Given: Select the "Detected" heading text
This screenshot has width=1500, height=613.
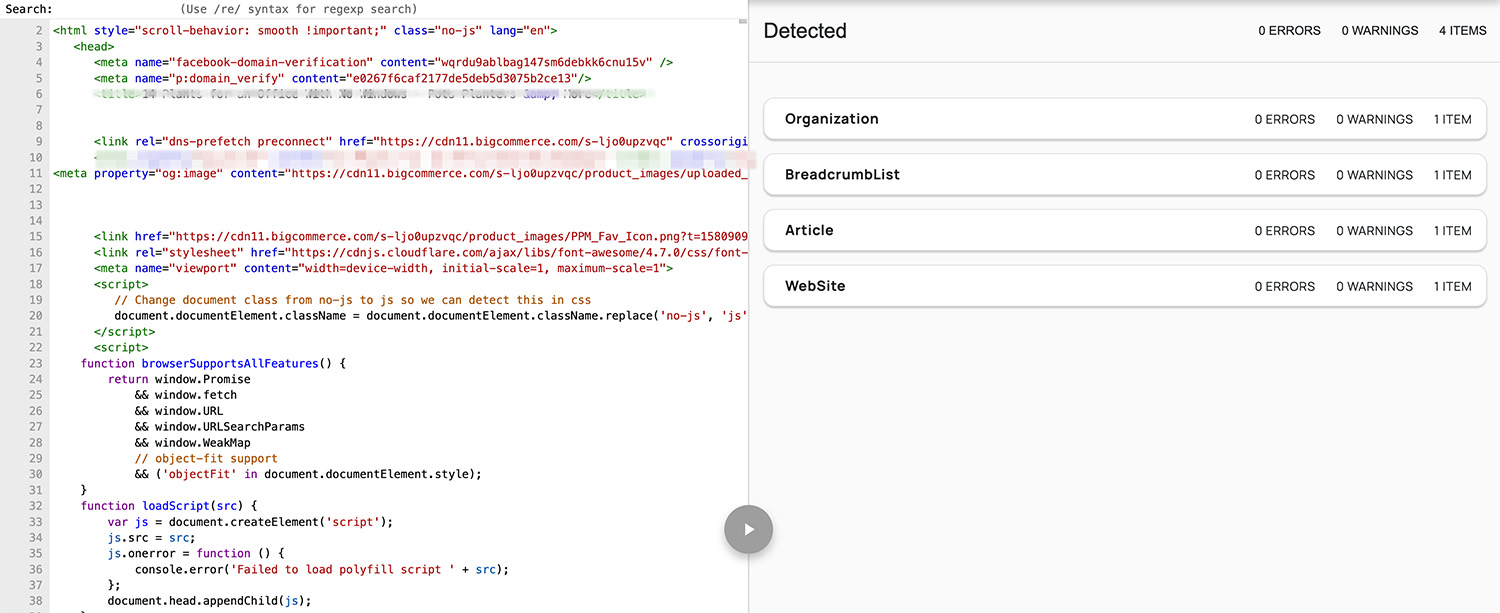Looking at the screenshot, I should coord(805,31).
